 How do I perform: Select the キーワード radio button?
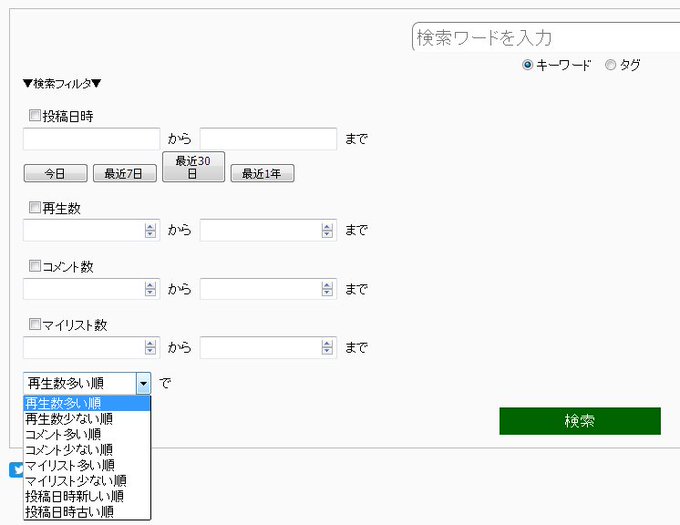tap(527, 65)
